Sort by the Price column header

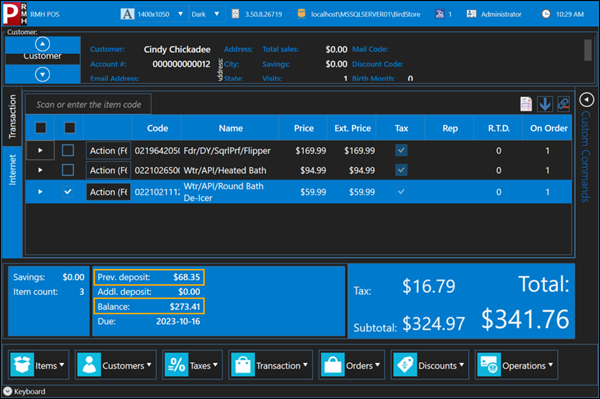click(304, 128)
